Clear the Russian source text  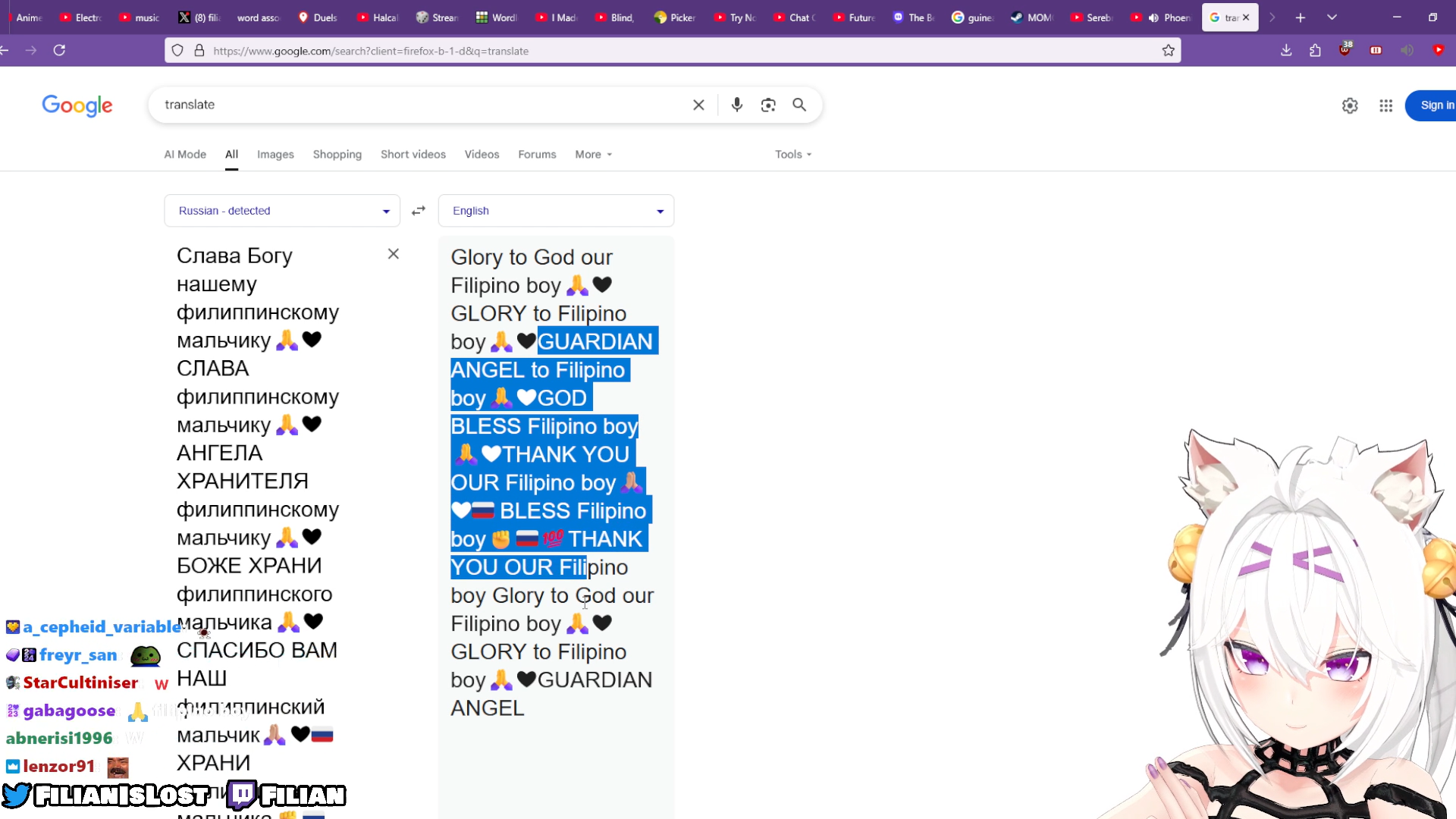point(393,254)
